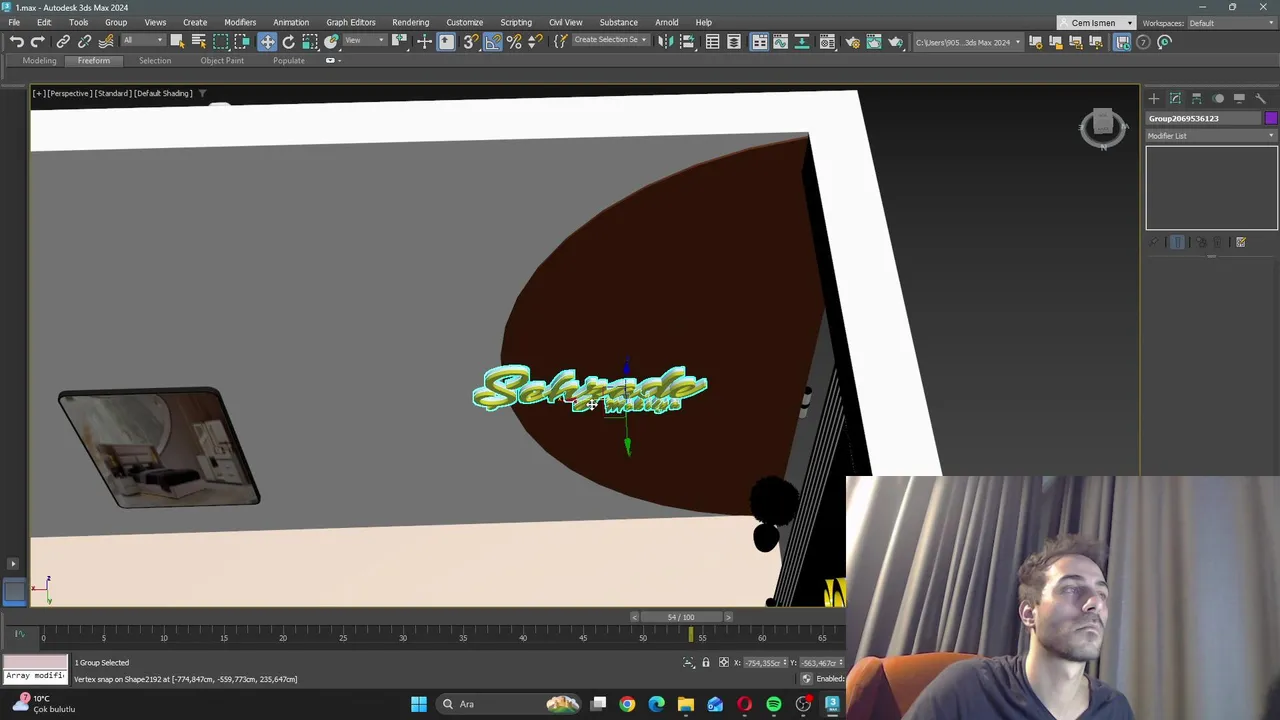Redo the last undone action

[x=37, y=41]
